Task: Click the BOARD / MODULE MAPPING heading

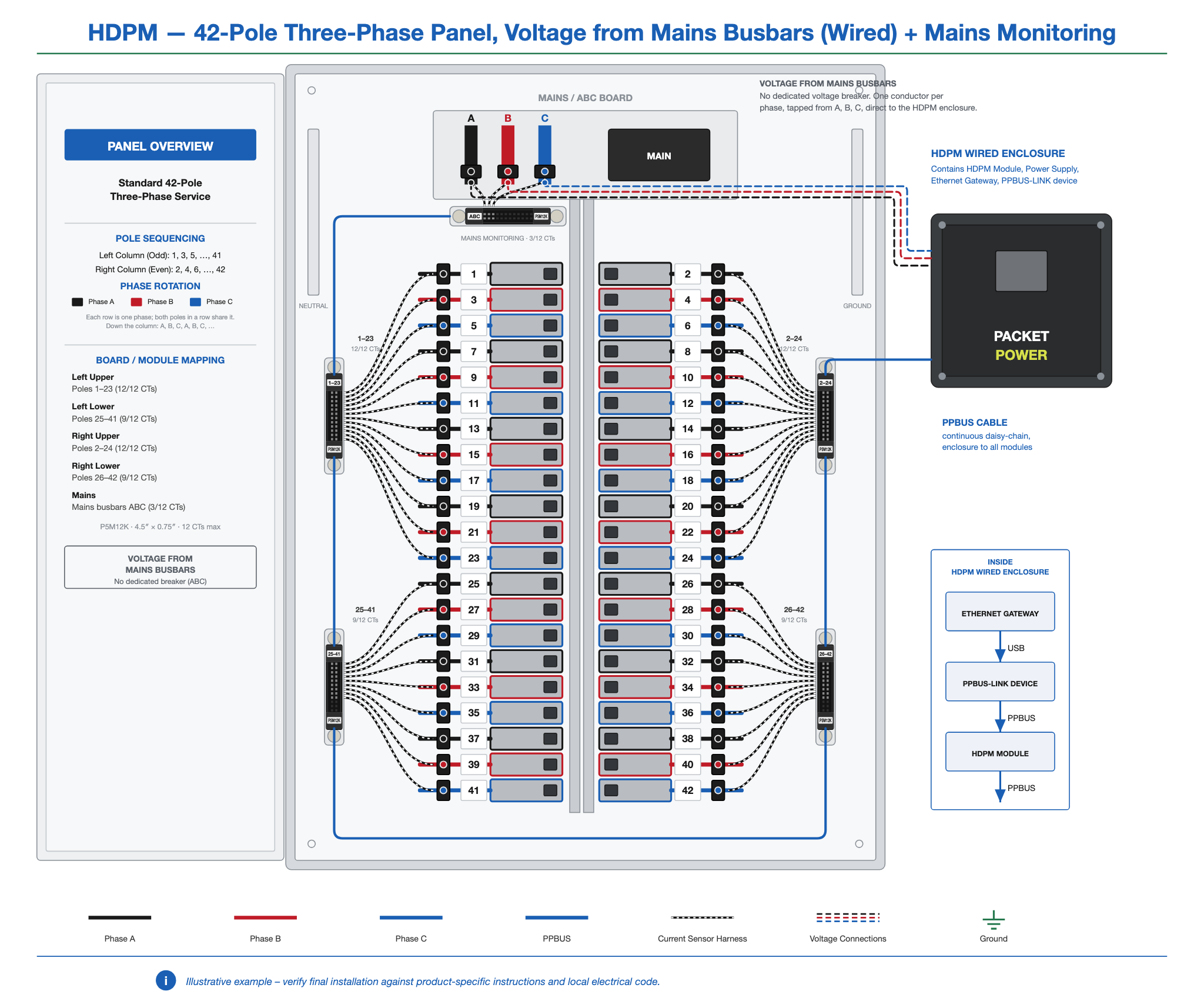Action: click(x=160, y=360)
